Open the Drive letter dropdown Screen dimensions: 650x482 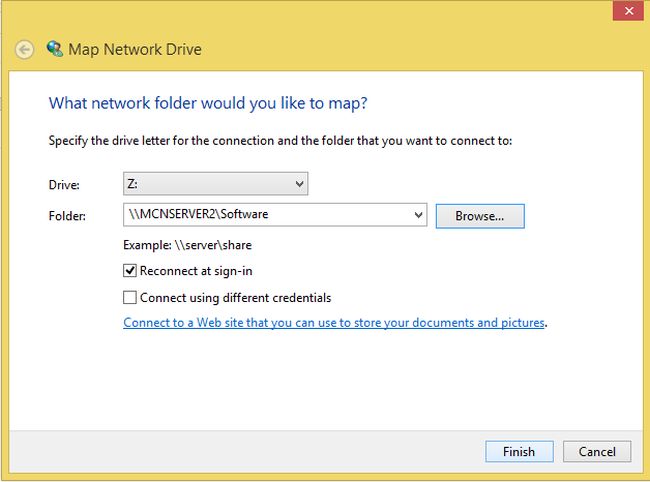coord(216,184)
